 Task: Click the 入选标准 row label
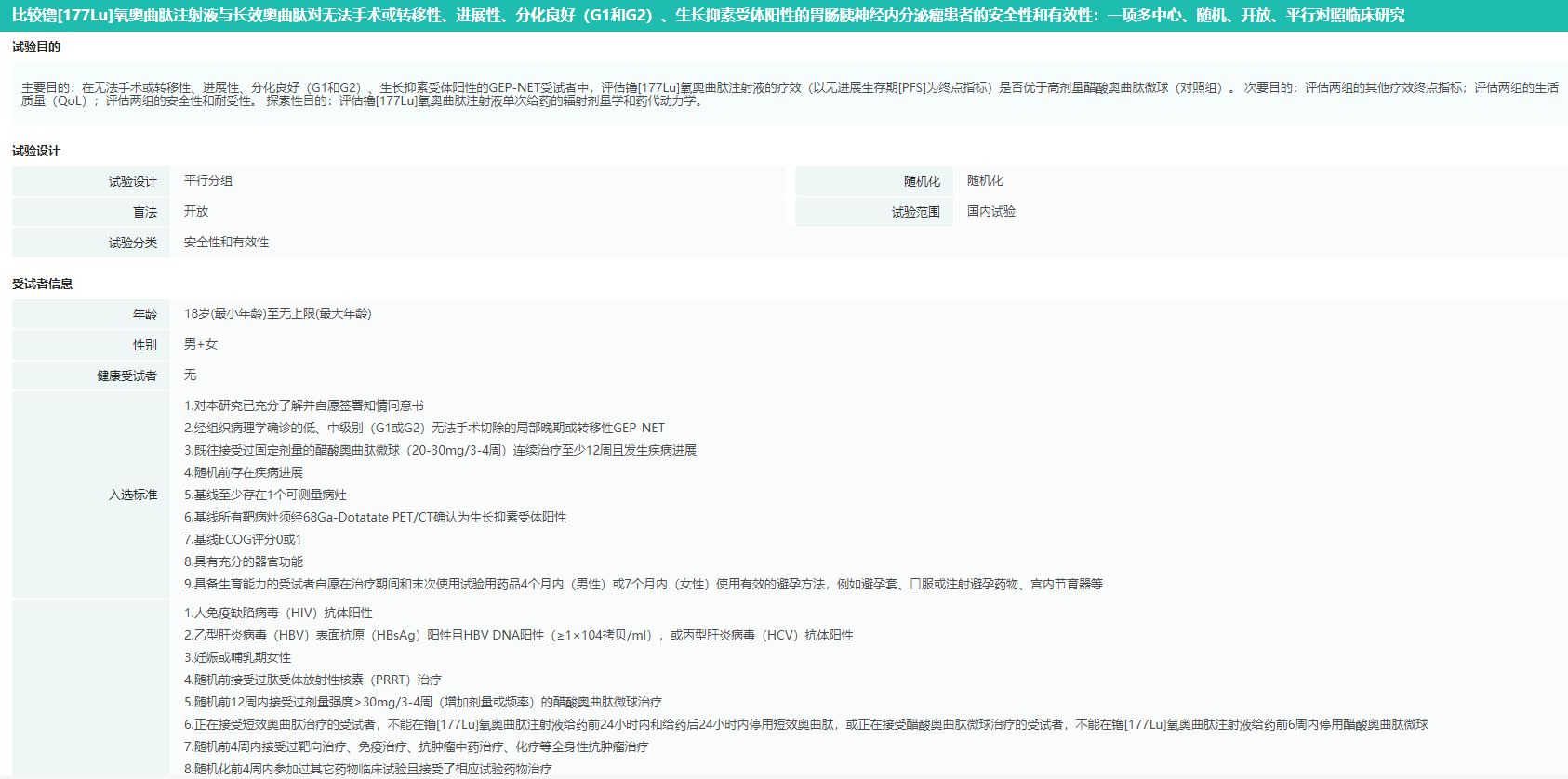point(132,495)
